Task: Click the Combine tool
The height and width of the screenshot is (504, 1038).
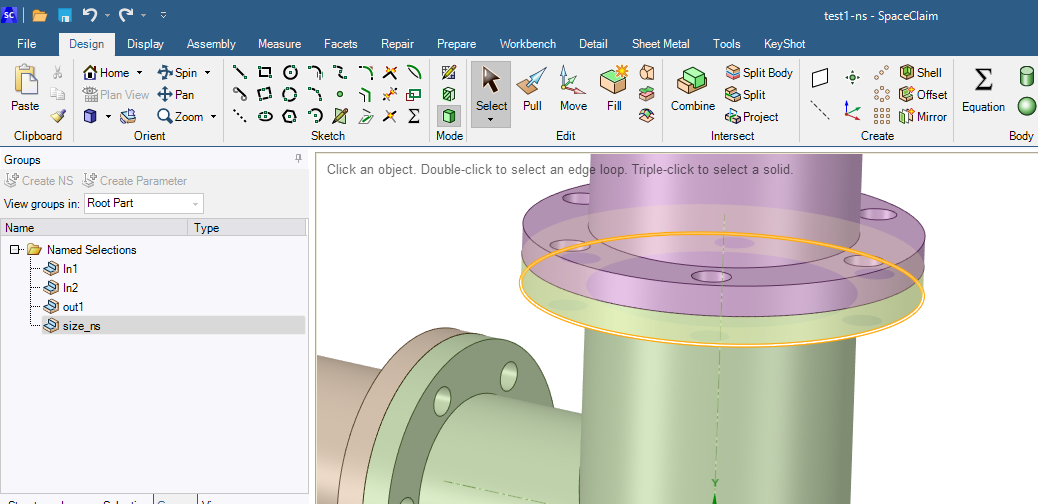Action: tap(692, 89)
